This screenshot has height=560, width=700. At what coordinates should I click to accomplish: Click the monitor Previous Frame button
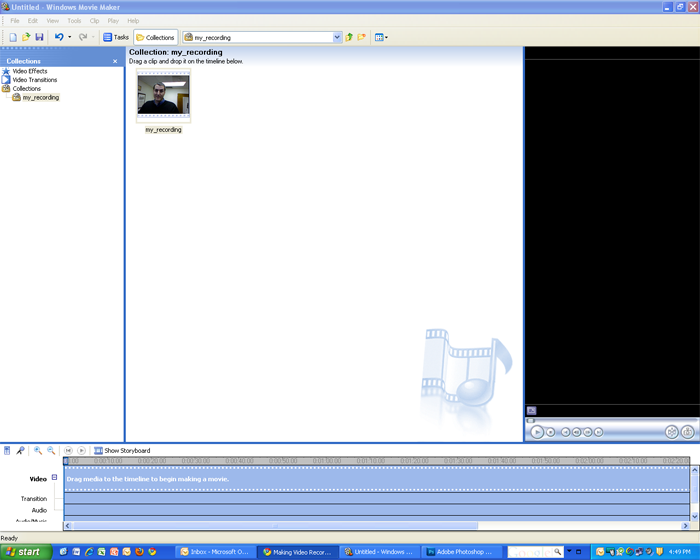(576, 432)
